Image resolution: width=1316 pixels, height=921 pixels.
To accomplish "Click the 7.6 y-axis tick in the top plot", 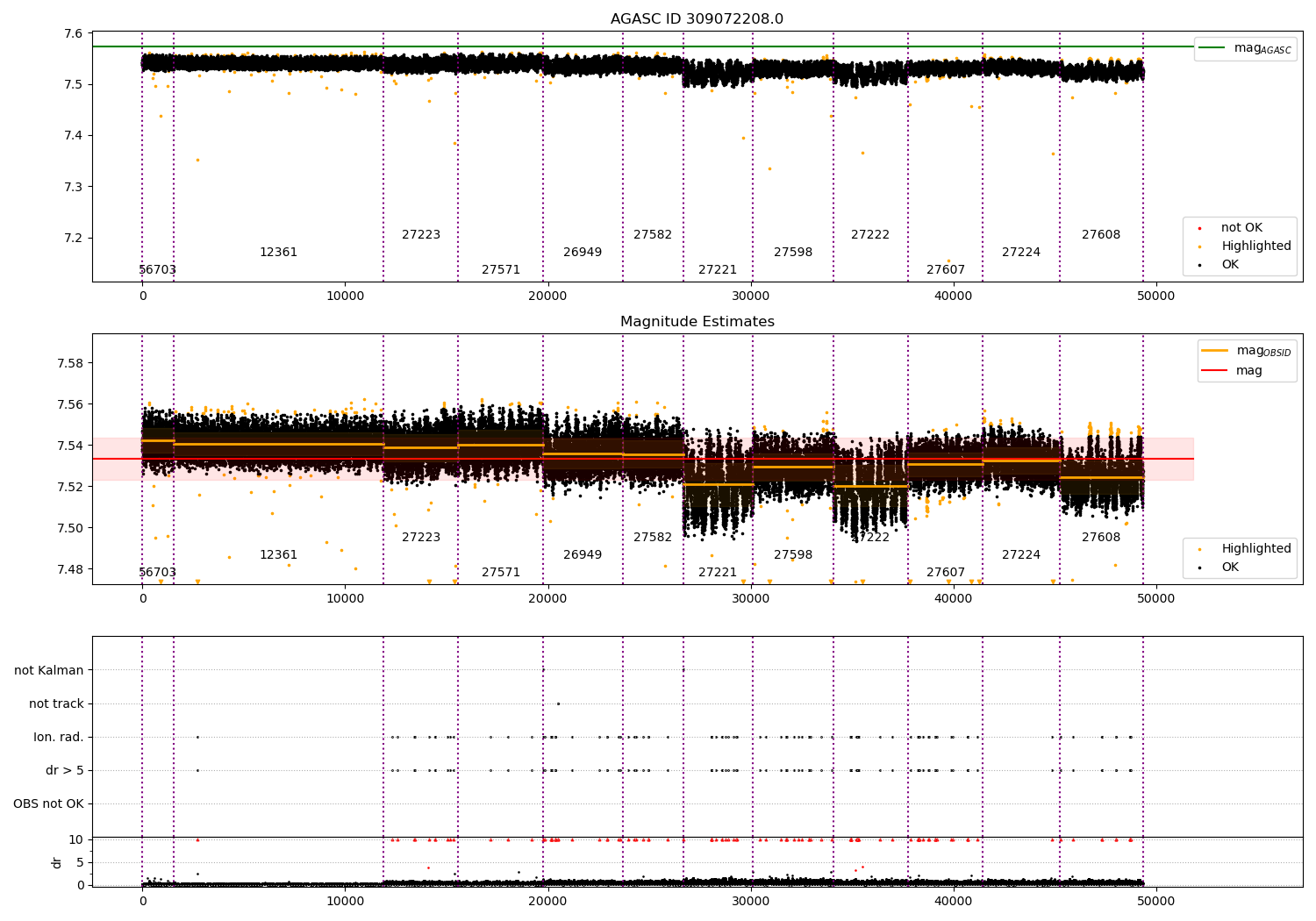I will pos(75,33).
